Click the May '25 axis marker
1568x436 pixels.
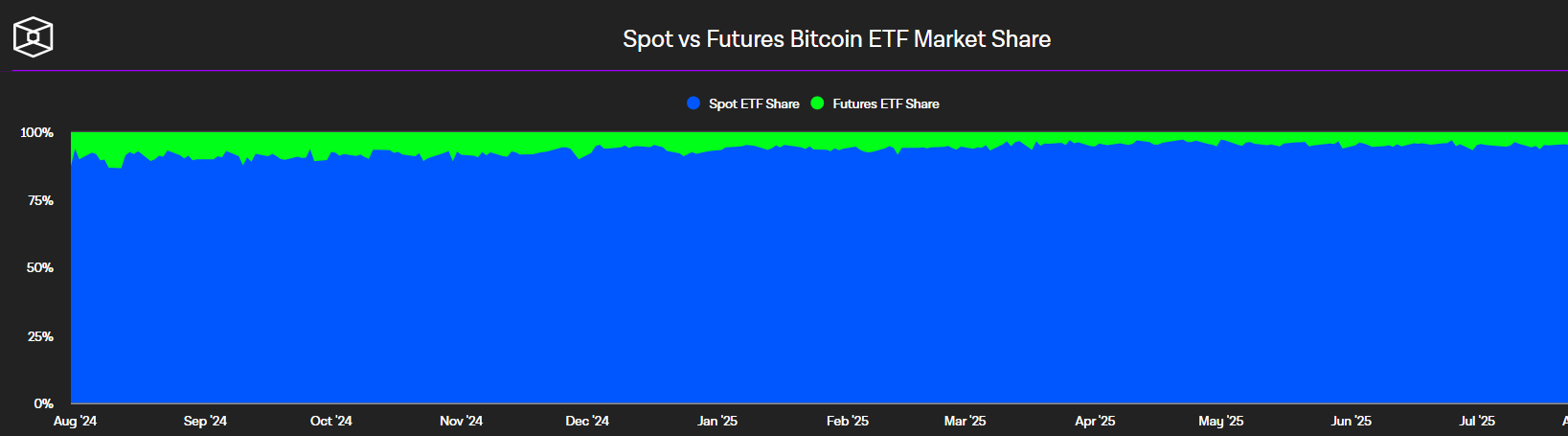(x=1220, y=421)
